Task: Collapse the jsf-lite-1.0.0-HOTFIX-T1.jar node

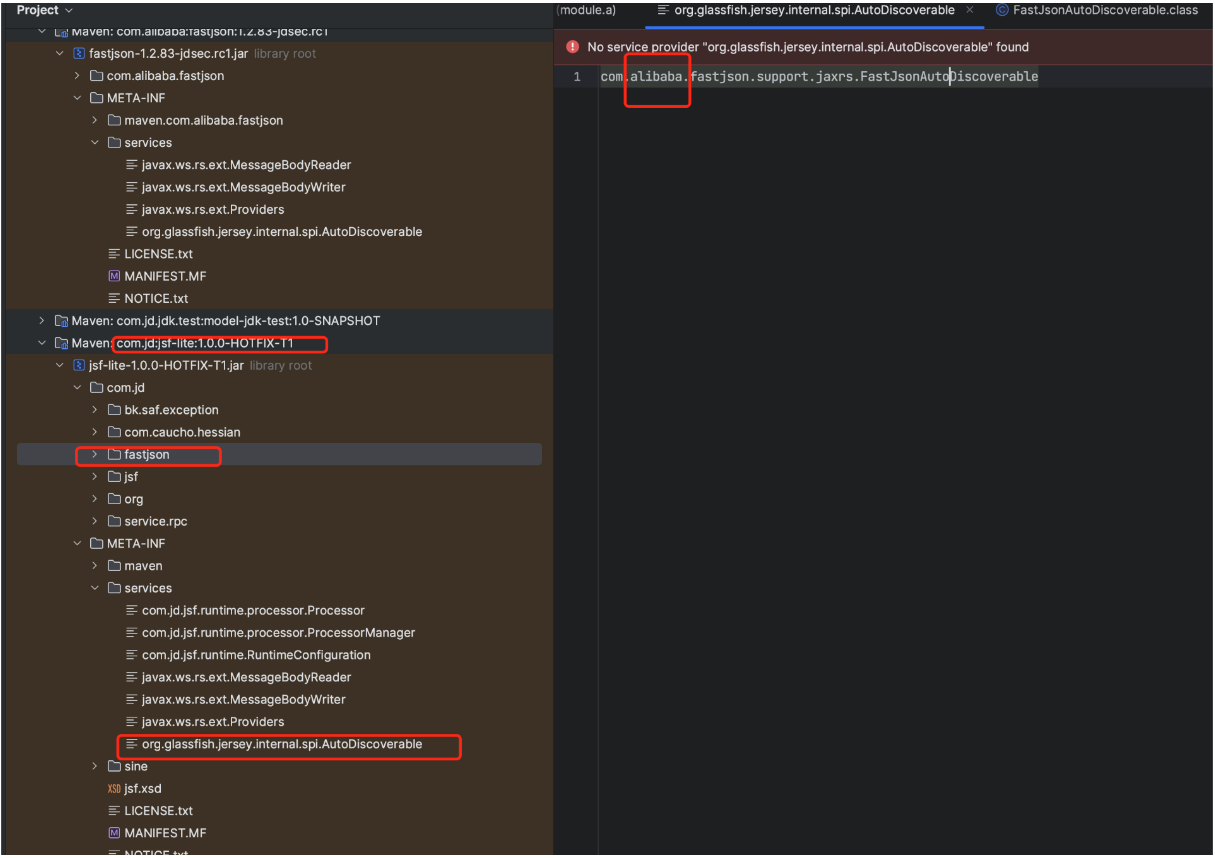Action: tap(60, 365)
